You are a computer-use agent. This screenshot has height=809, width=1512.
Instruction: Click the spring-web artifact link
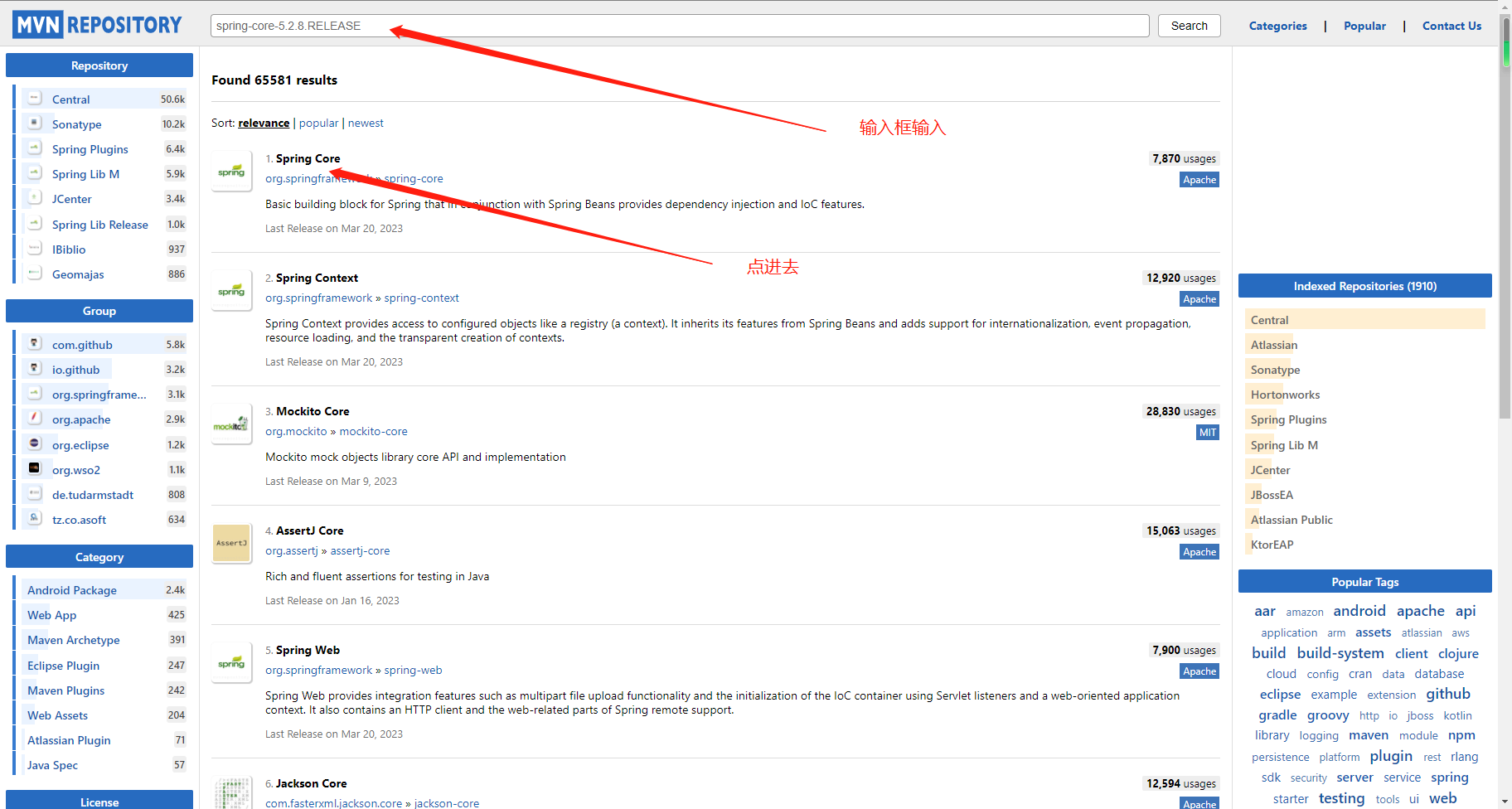tap(413, 670)
